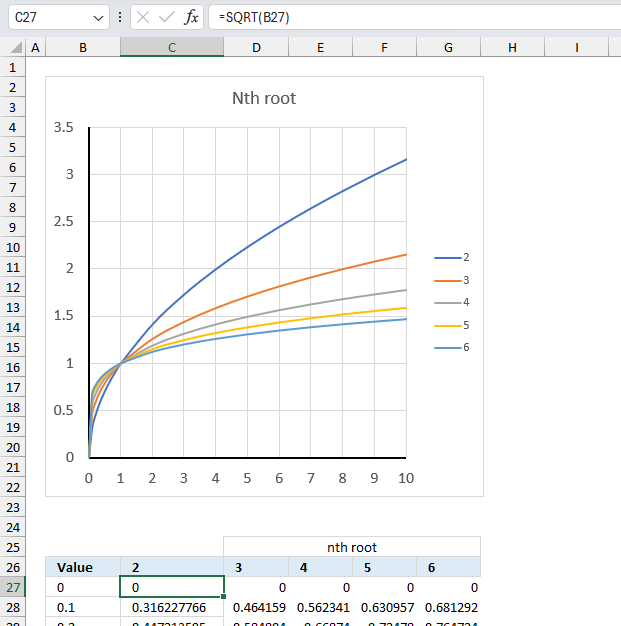Viewport: 621px width, 626px height.
Task: Select column A header
Action: coord(36,48)
